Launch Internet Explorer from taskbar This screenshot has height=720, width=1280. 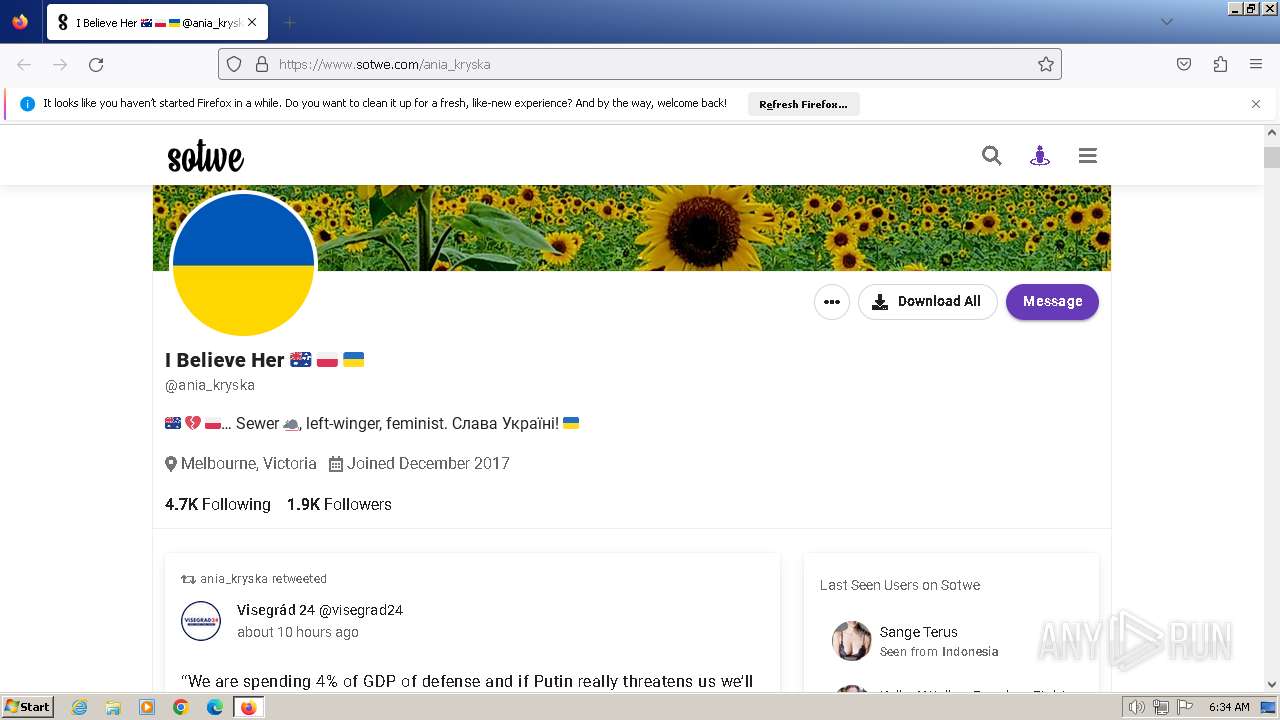[79, 707]
